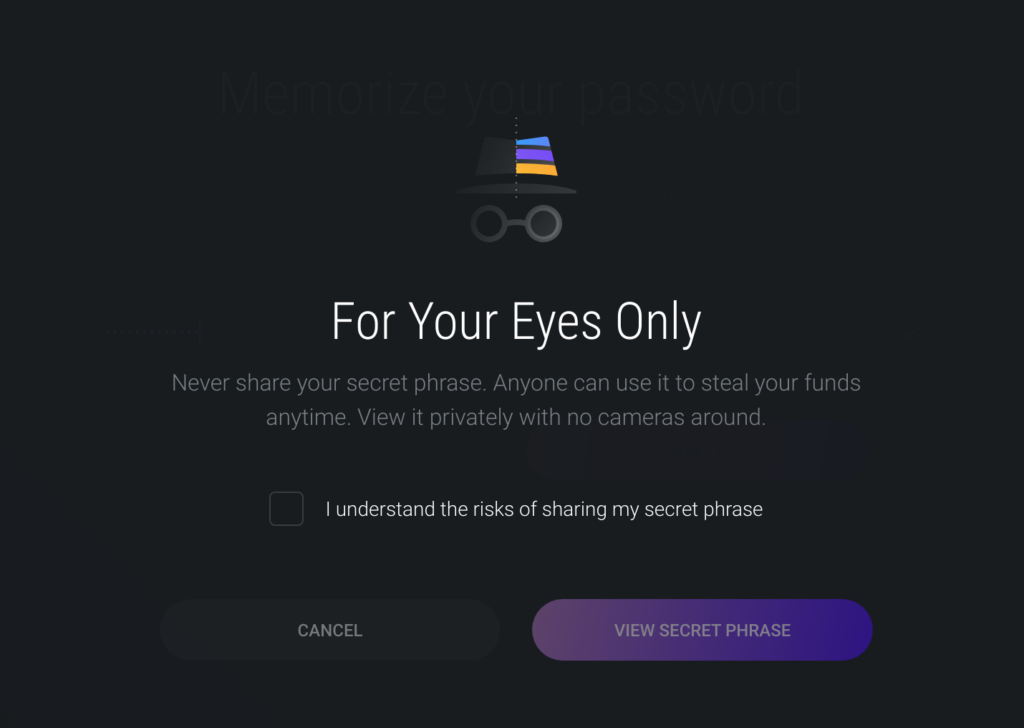
Task: Click the right lens of the glasses
Action: click(543, 223)
